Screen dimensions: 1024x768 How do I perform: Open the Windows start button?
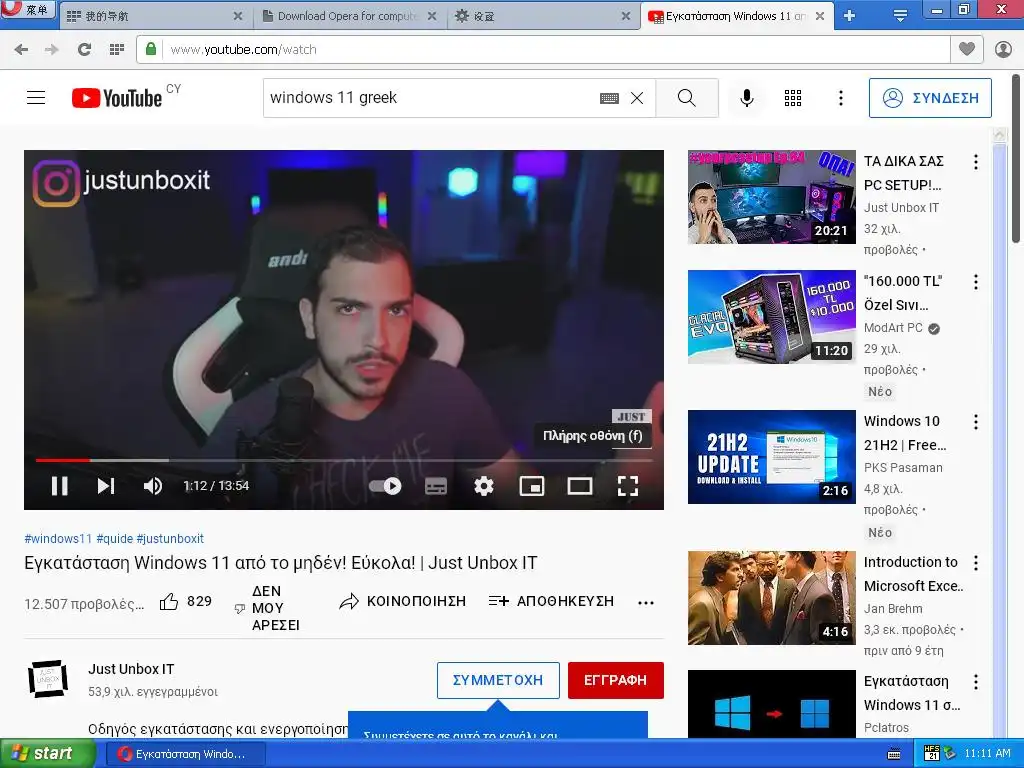(47, 754)
